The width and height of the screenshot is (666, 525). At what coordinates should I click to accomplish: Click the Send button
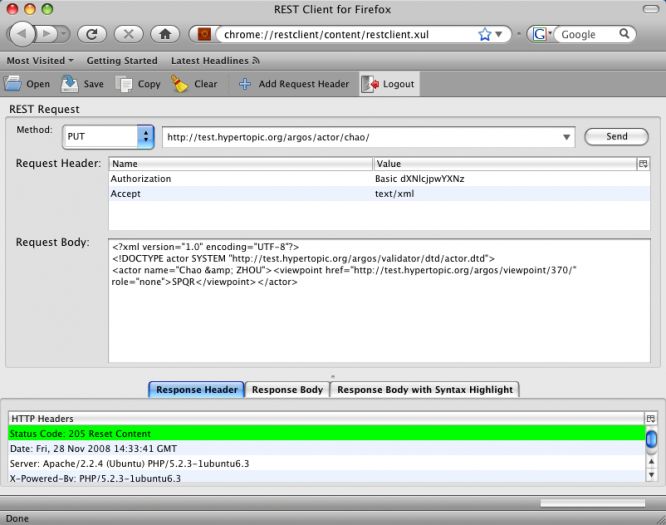[x=616, y=136]
